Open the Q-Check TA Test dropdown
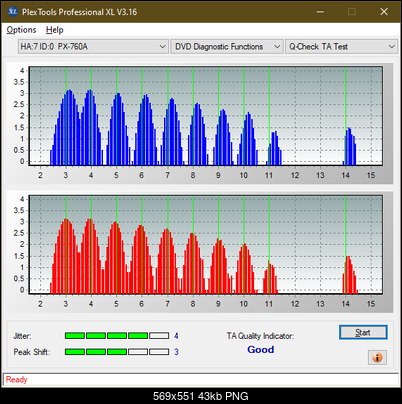Viewport: 402px width, 404px height. click(x=341, y=47)
